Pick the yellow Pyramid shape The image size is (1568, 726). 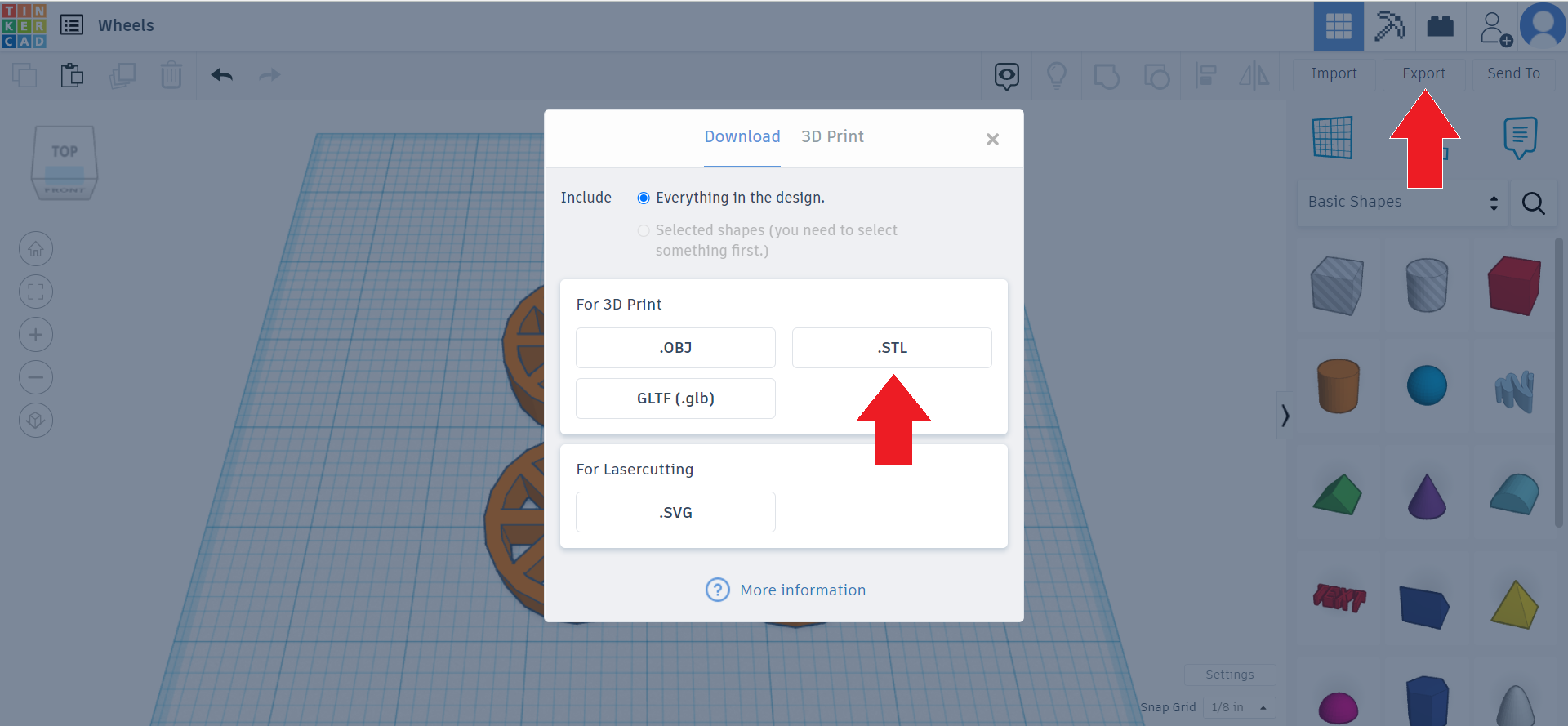pyautogui.click(x=1515, y=604)
